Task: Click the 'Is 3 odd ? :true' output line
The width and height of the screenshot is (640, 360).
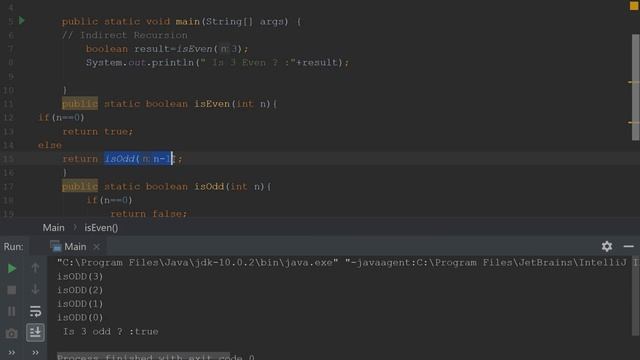Action: [110, 331]
